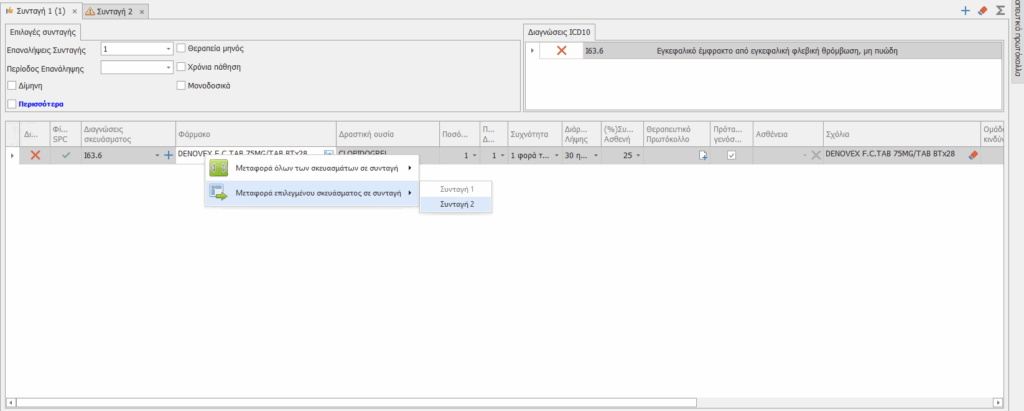Add diagnosis with plus icon in medication row

168,155
